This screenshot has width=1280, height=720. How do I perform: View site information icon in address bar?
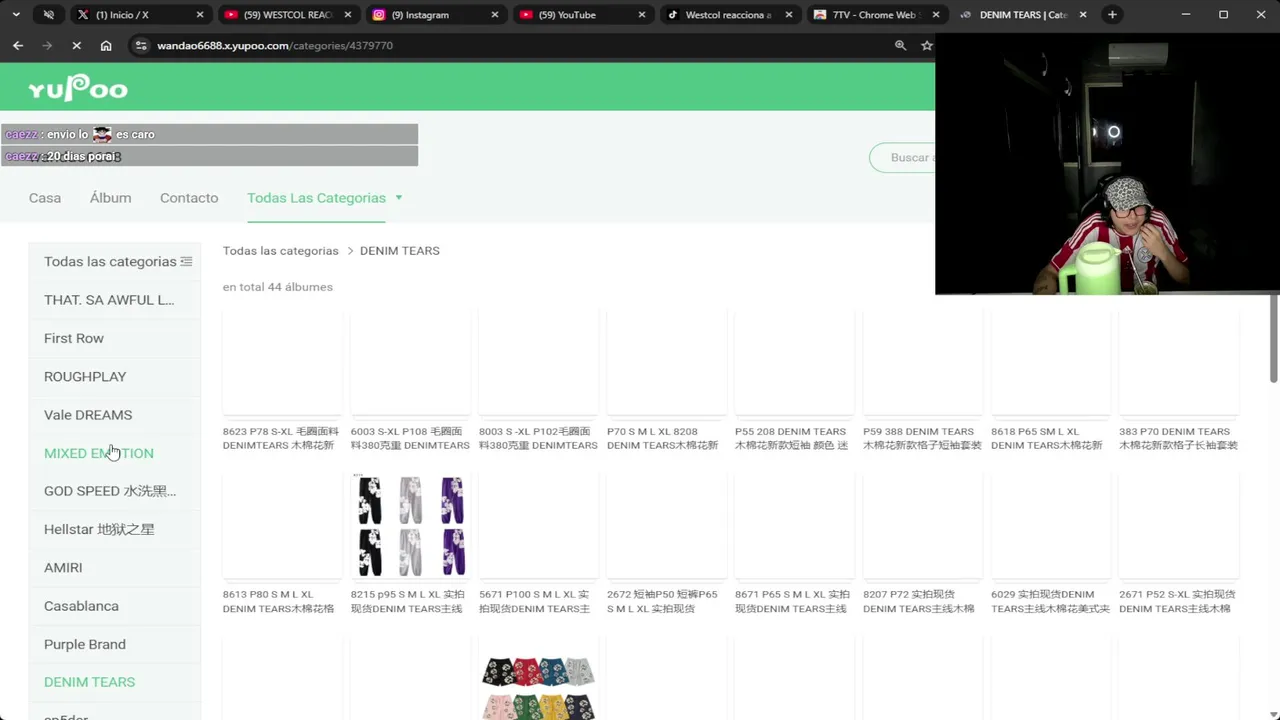pyautogui.click(x=141, y=46)
